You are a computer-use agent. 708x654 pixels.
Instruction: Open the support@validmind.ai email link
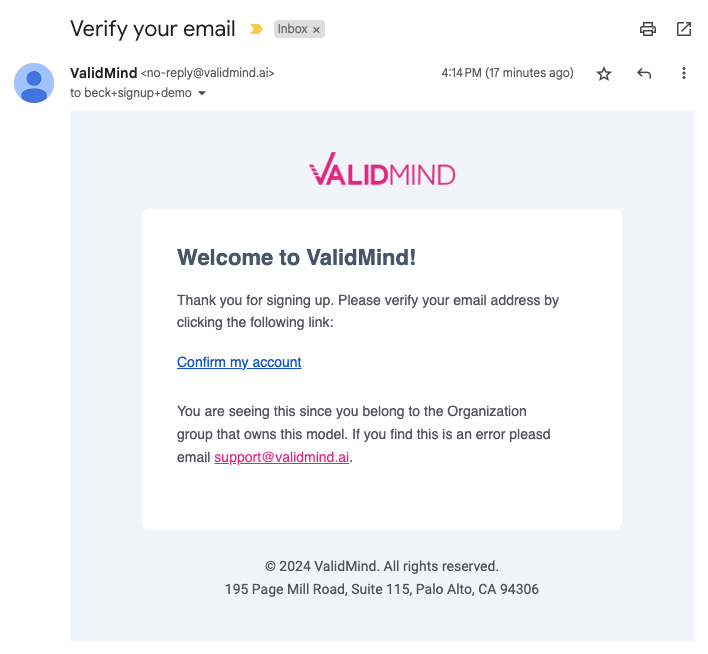click(x=282, y=458)
